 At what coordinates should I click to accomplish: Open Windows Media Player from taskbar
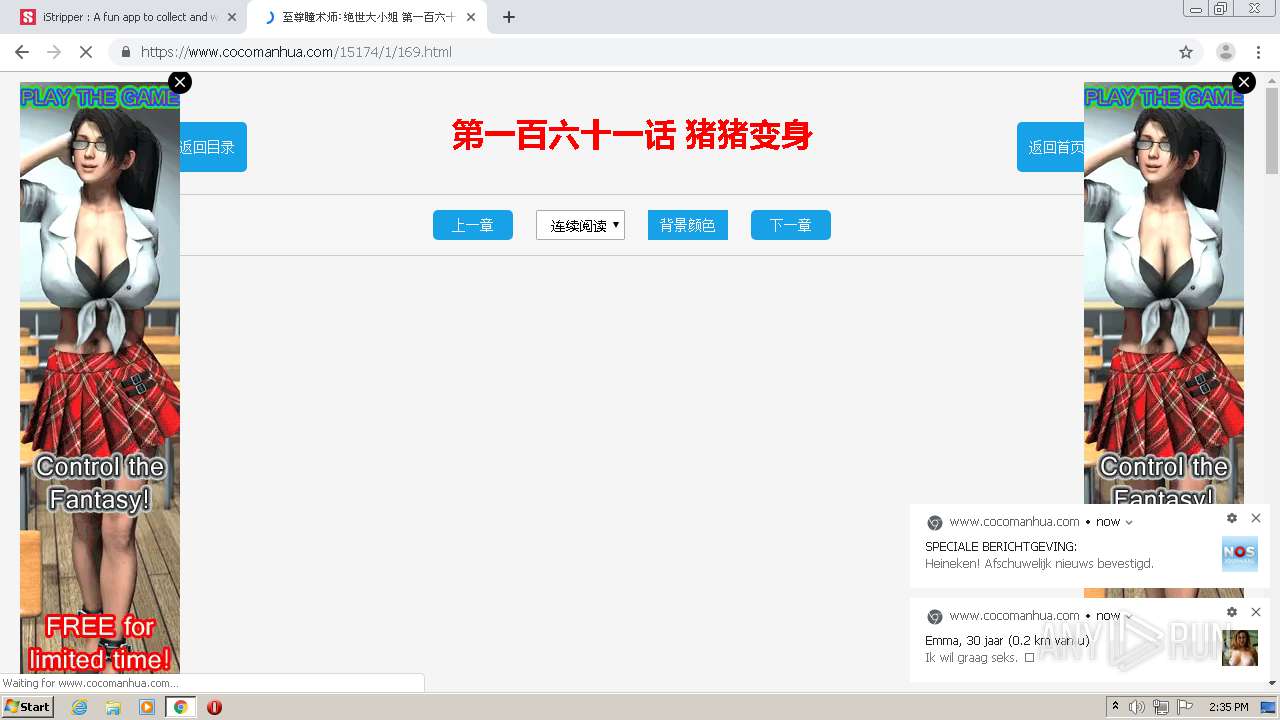click(147, 707)
